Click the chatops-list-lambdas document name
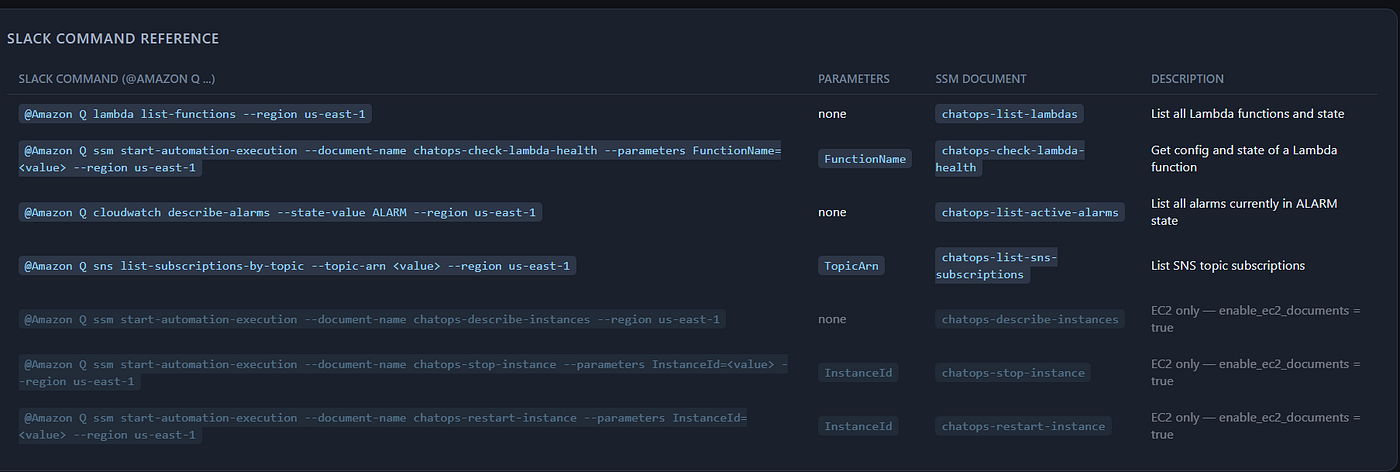 (x=1010, y=114)
